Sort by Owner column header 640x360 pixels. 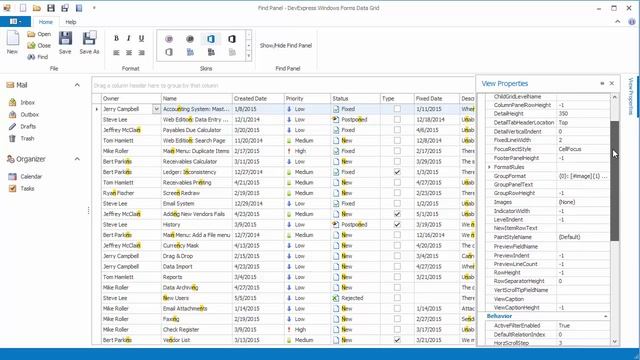click(x=131, y=98)
